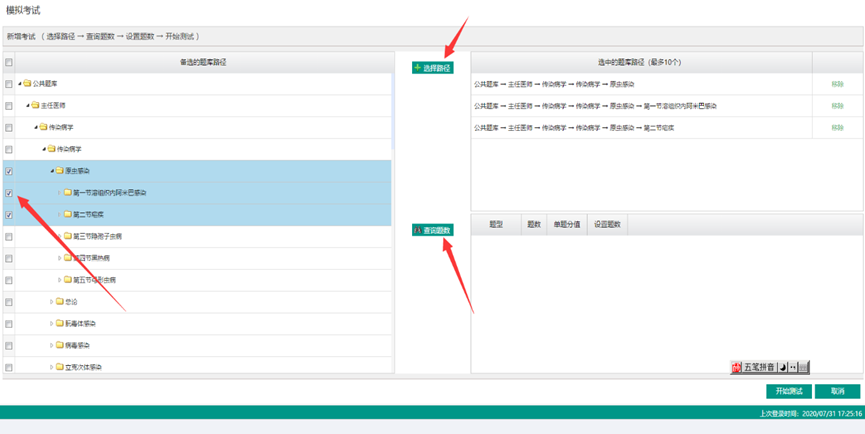Click the 查询题数 button

point(432,230)
